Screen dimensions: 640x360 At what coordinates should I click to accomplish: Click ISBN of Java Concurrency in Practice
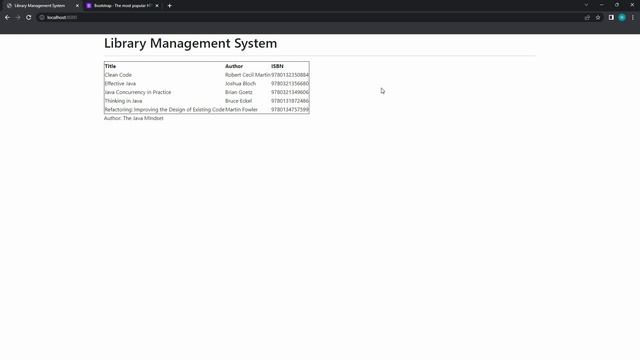point(290,92)
